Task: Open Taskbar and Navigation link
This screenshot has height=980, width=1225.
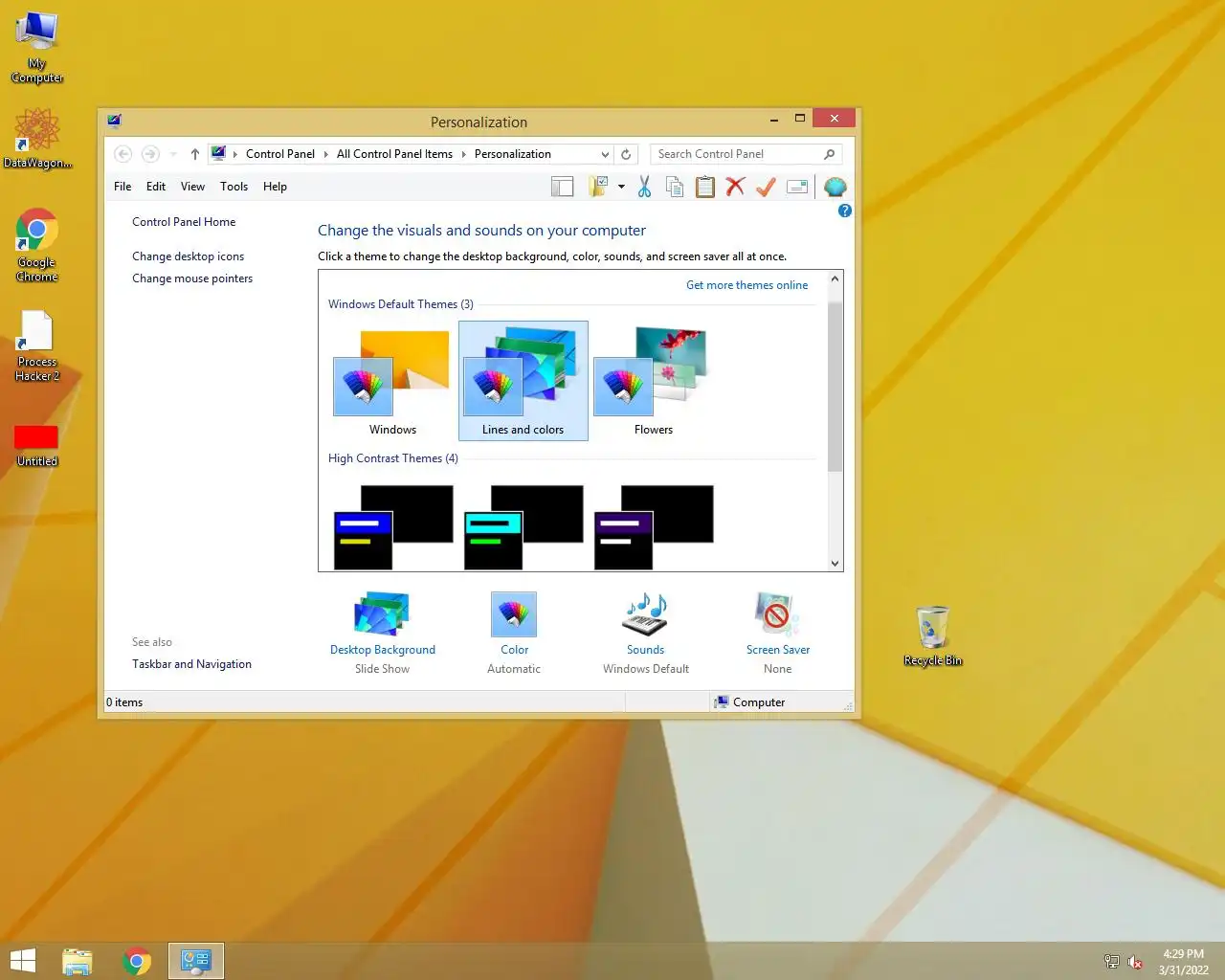Action: (191, 664)
